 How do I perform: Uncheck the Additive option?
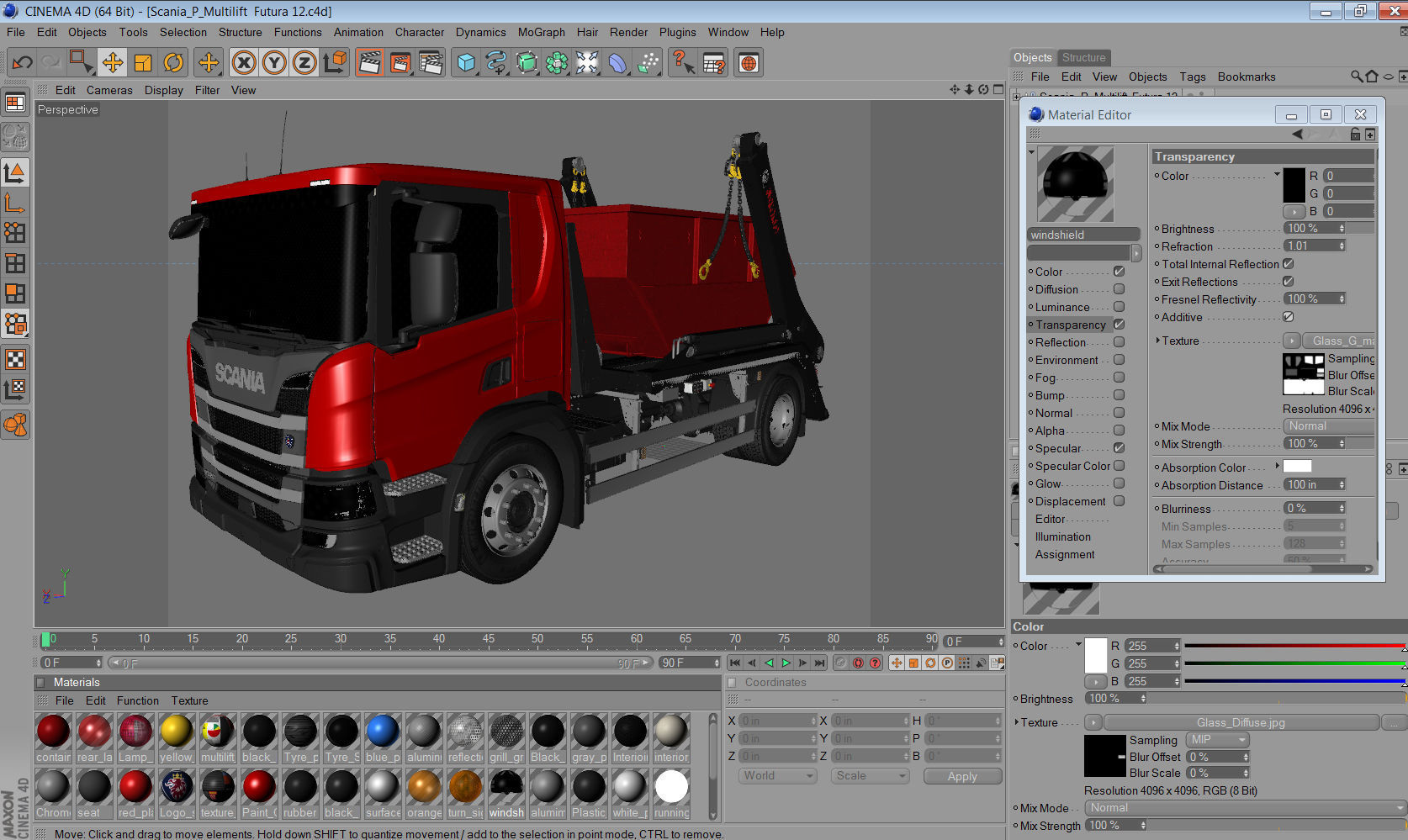(1288, 317)
